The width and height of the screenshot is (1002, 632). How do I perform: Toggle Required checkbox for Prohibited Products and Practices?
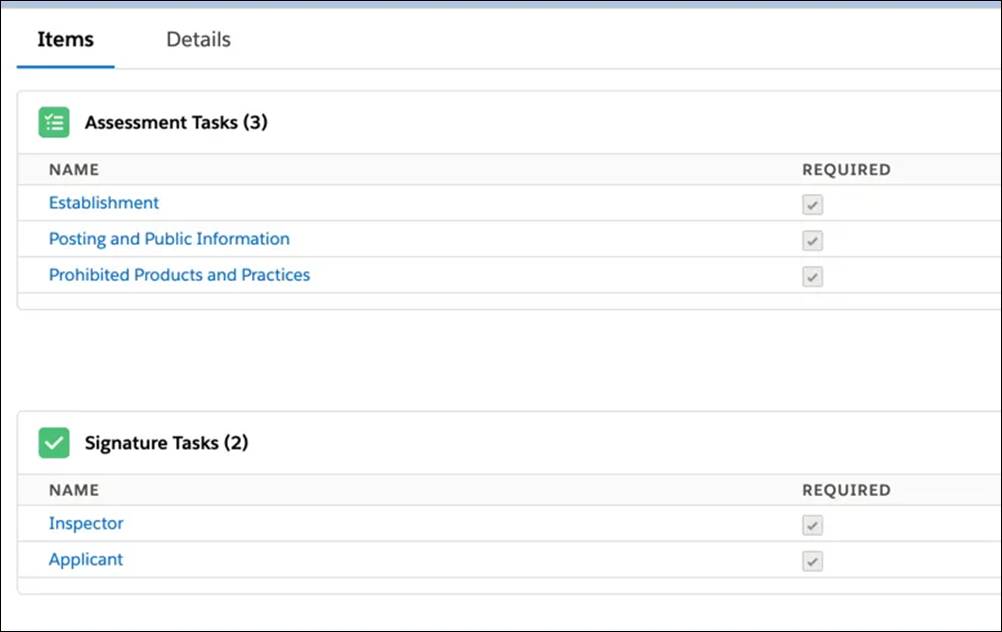tap(813, 277)
